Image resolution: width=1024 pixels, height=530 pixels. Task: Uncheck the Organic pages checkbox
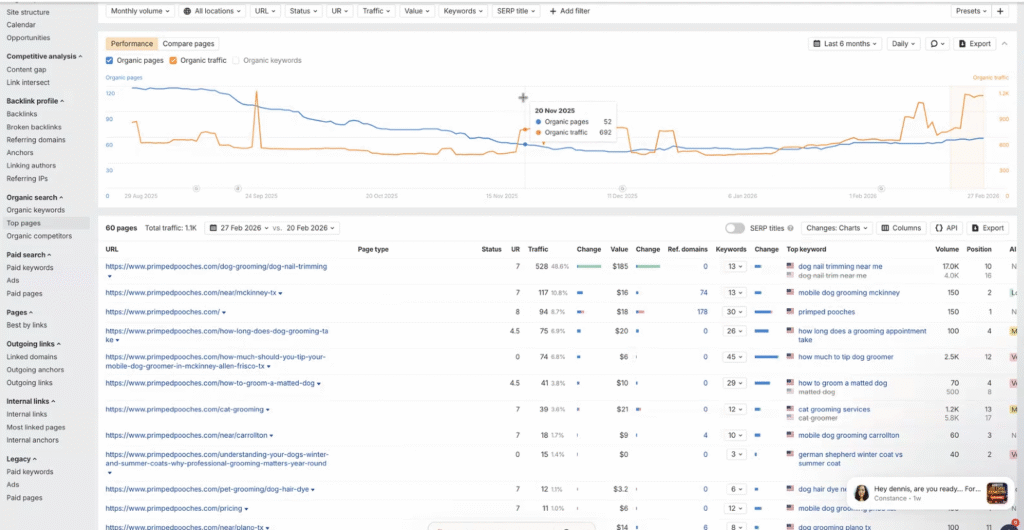[110, 61]
